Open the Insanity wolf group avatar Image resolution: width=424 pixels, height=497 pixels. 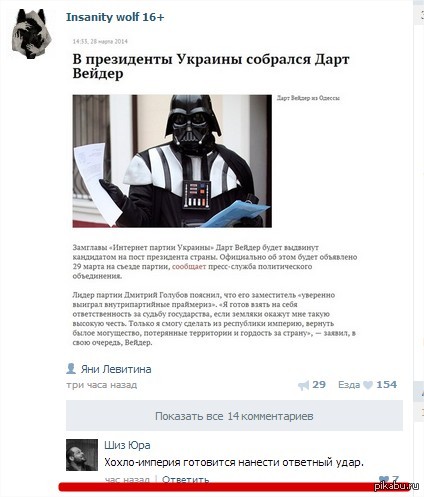32,34
